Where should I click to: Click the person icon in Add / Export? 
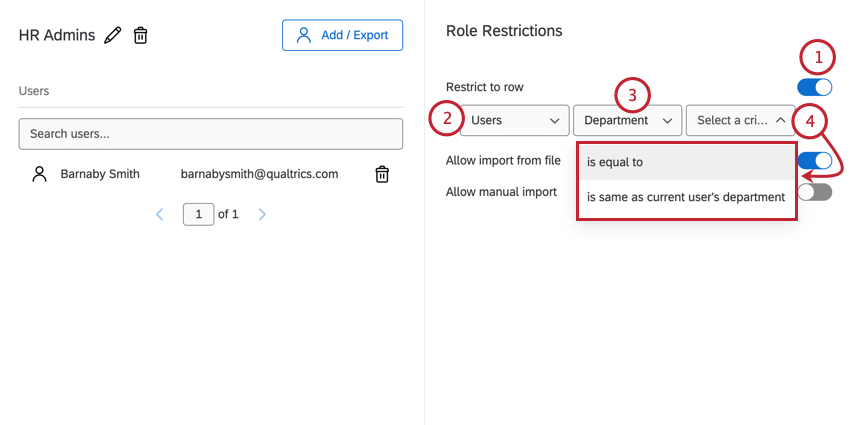coord(303,35)
